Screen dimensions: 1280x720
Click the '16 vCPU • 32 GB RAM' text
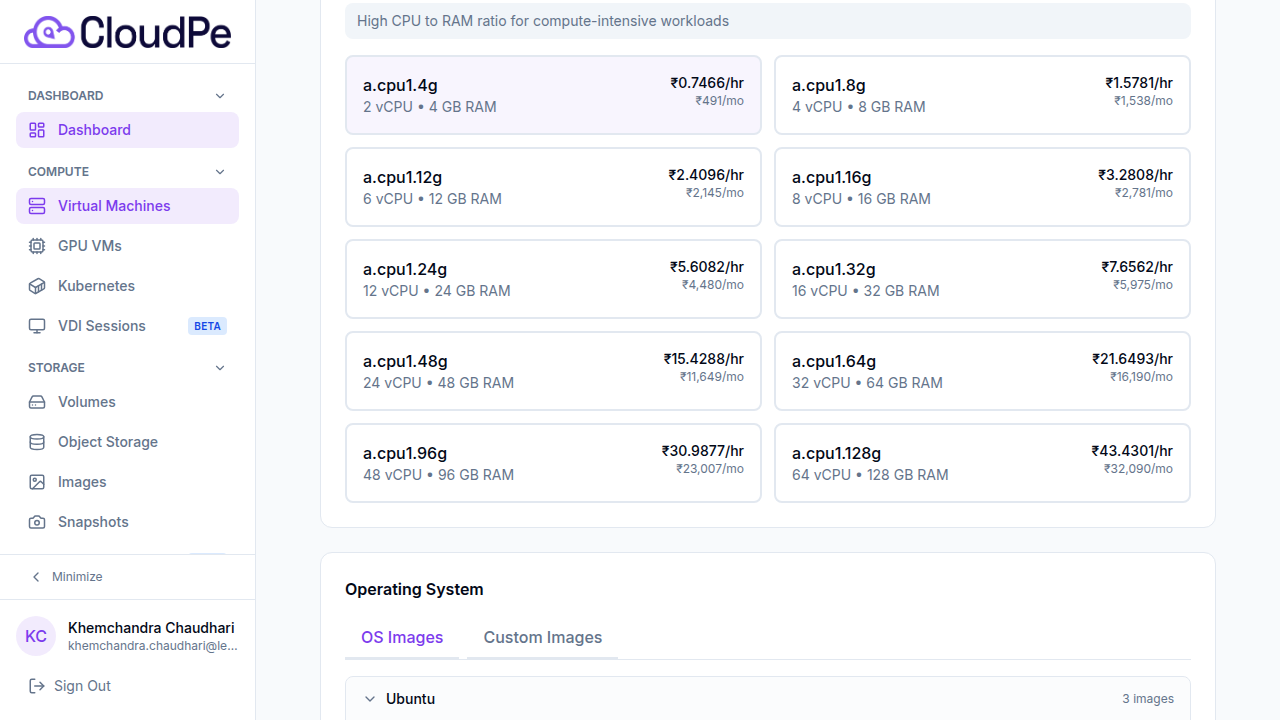(866, 291)
